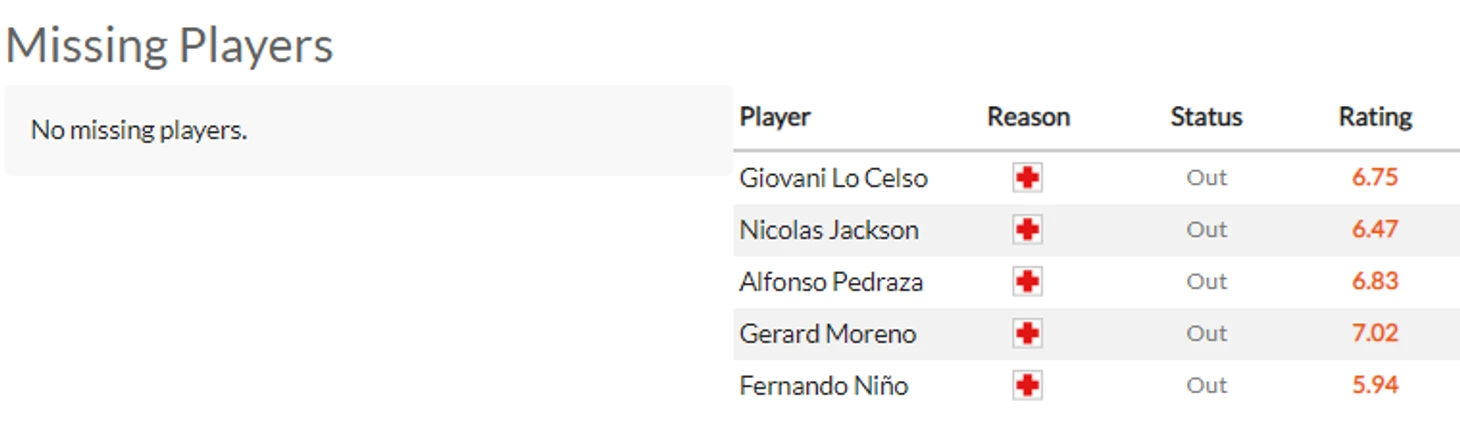This screenshot has height=437, width=1460.
Task: Click injury icon beside Fernando Niño
Action: click(1027, 386)
